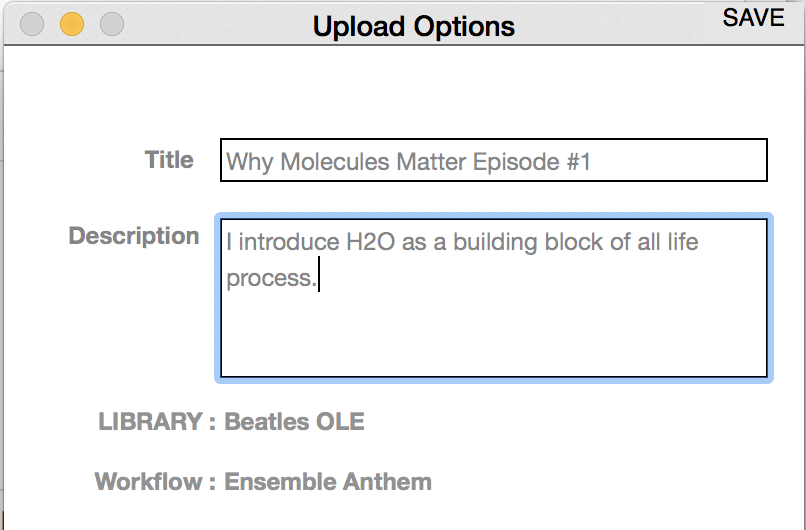
Task: Click the yellow minimize window button
Action: click(x=72, y=24)
